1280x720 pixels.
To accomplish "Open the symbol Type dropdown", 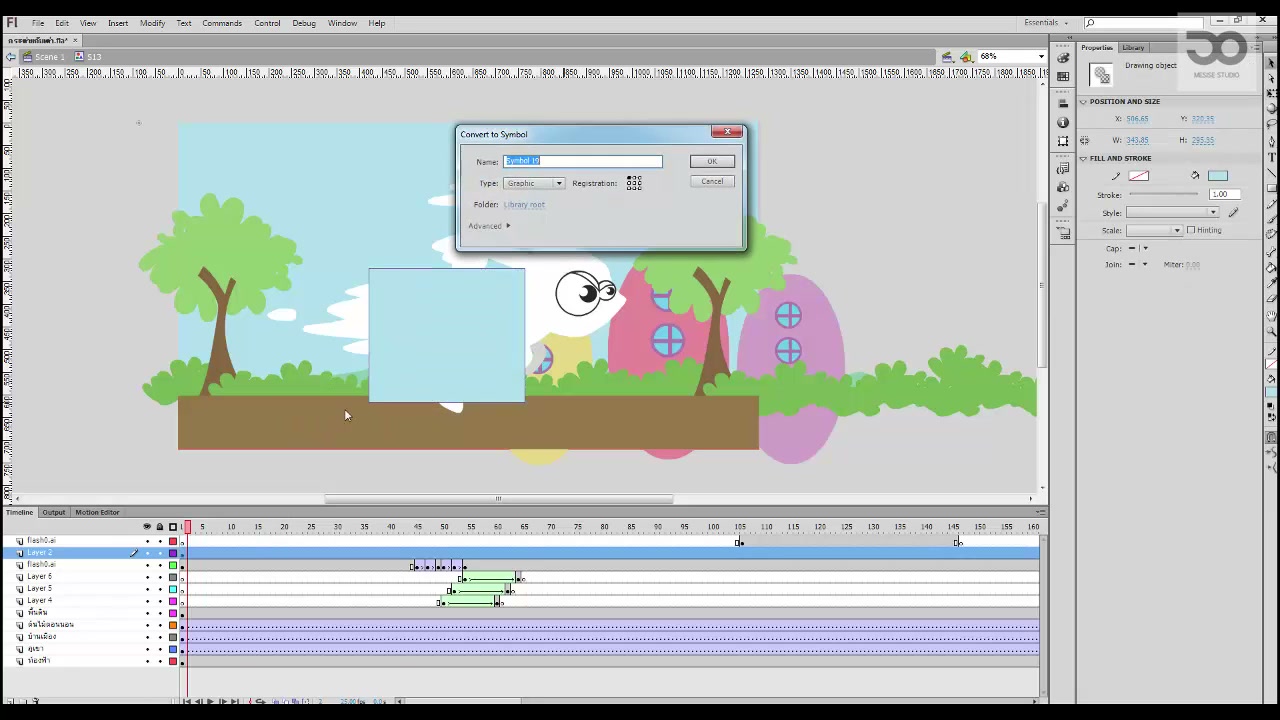I will pyautogui.click(x=535, y=183).
